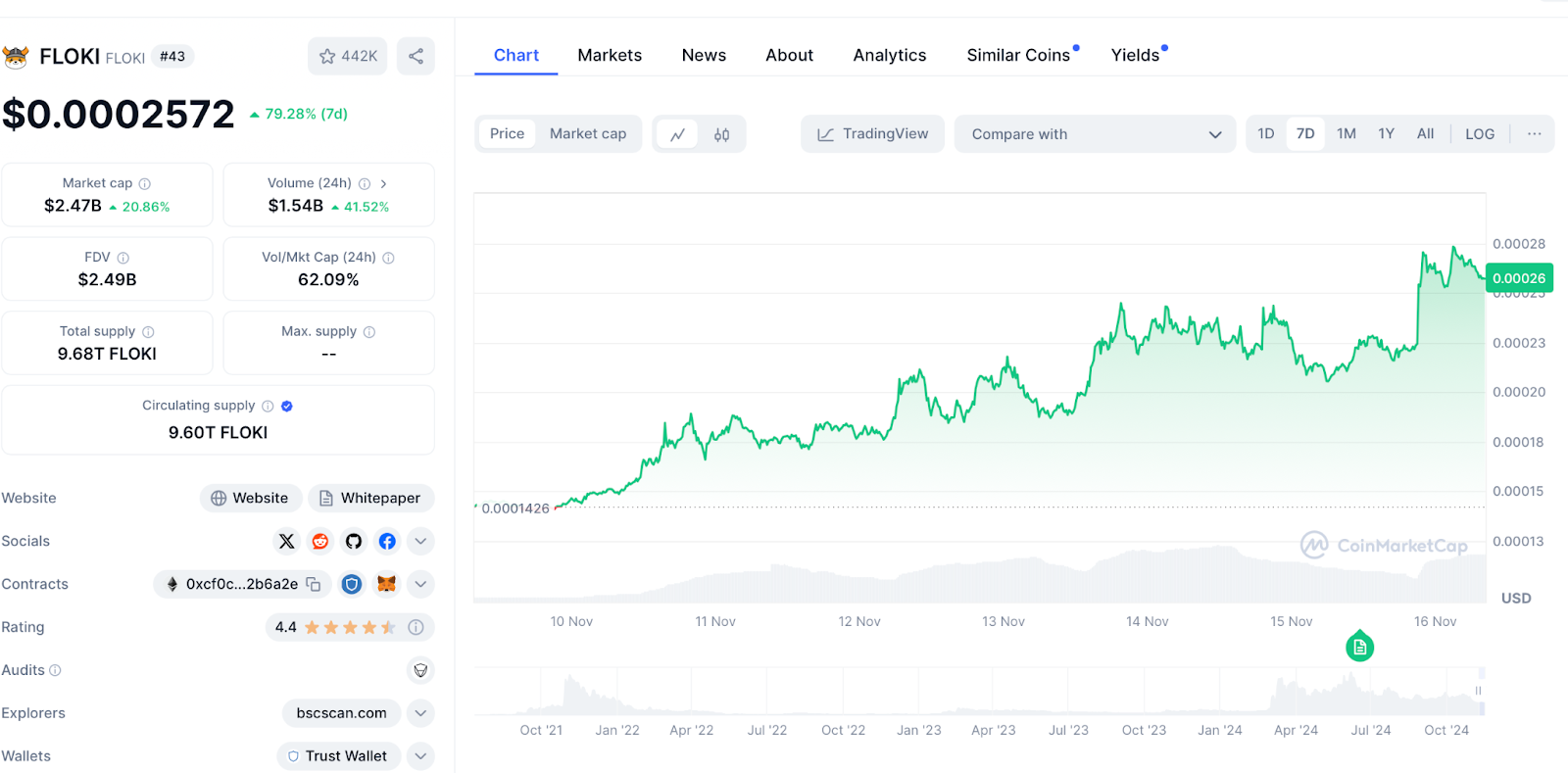Open the more options ellipsis on chart toolbar
The height and width of the screenshot is (773, 1568).
(1535, 133)
